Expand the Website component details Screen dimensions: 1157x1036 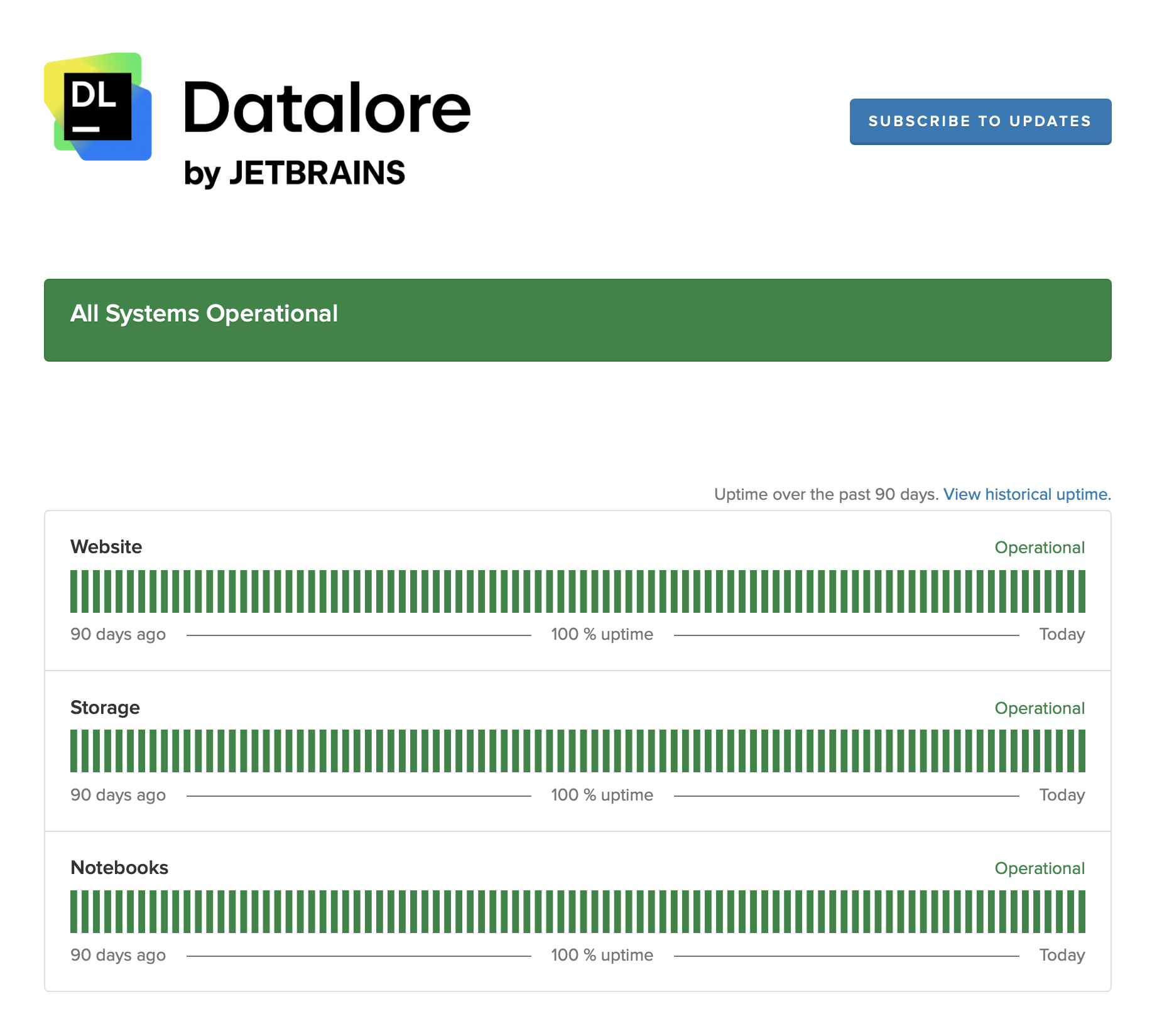106,547
